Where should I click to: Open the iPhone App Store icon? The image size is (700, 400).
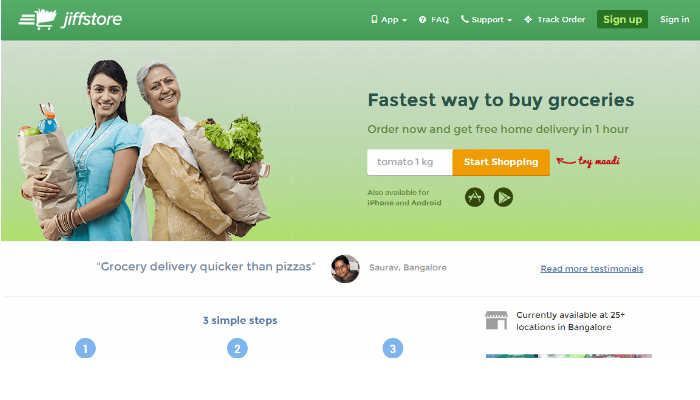tap(475, 197)
